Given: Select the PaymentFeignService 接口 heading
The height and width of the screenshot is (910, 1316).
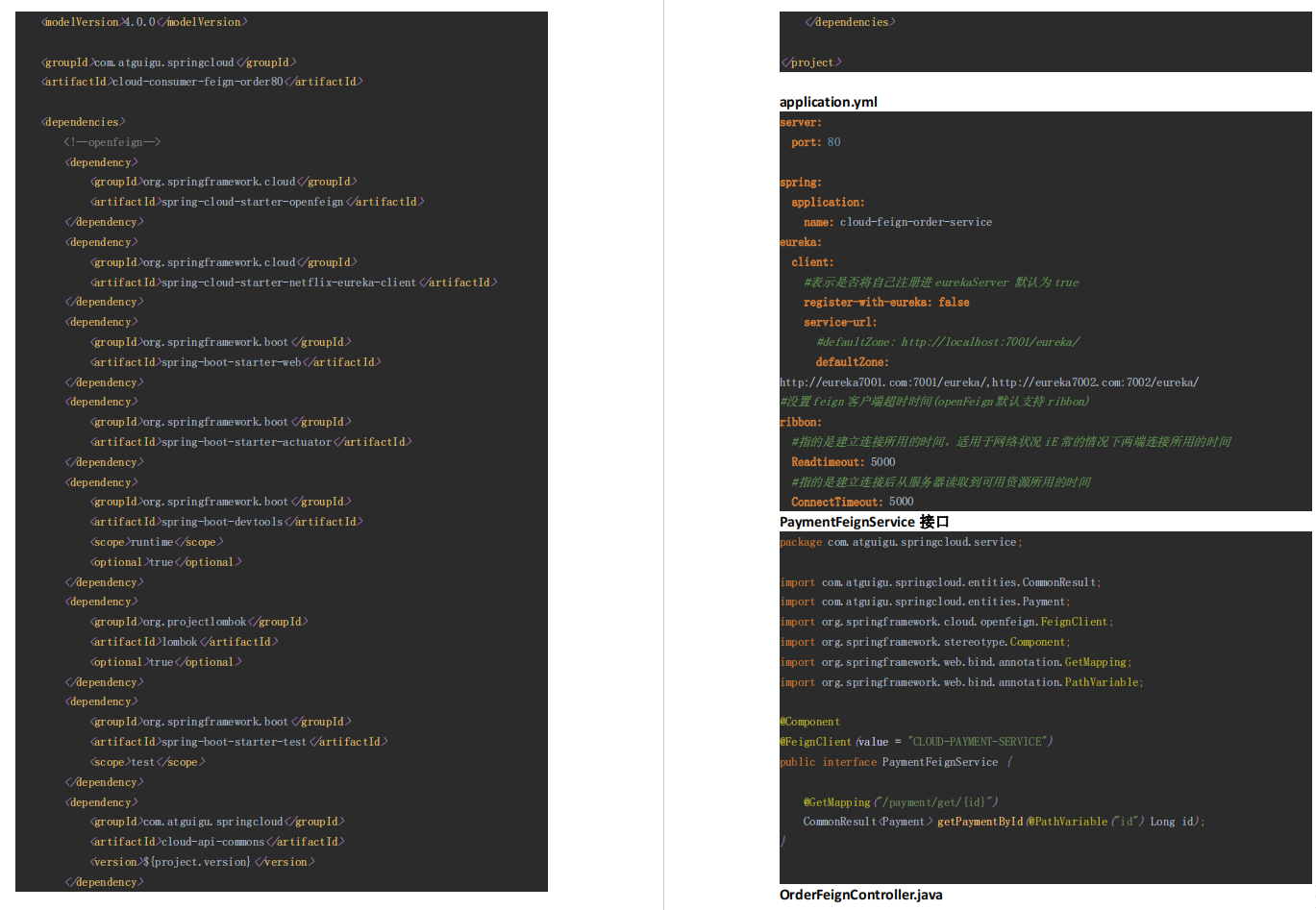Looking at the screenshot, I should click(864, 522).
